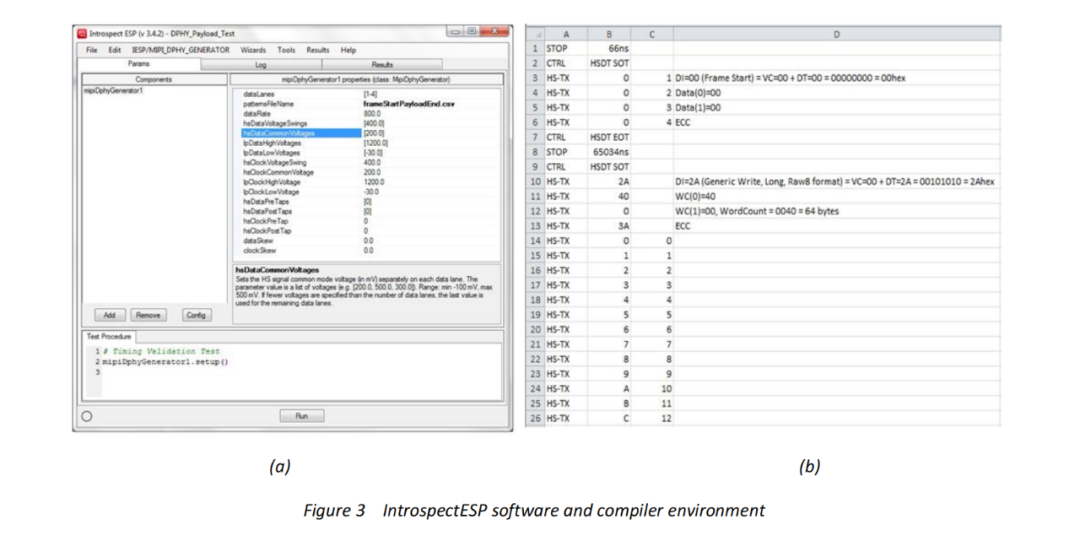Click the Introspect ESP app icon in title bar

[82, 34]
